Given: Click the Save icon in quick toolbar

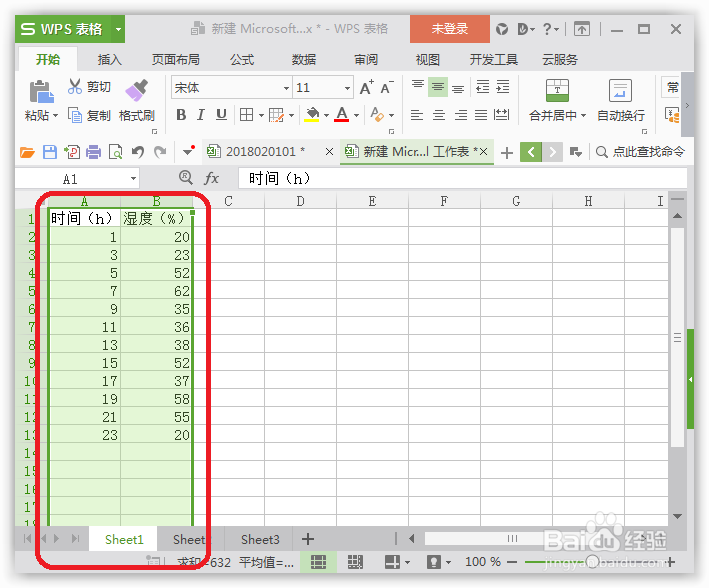Looking at the screenshot, I should (50, 152).
